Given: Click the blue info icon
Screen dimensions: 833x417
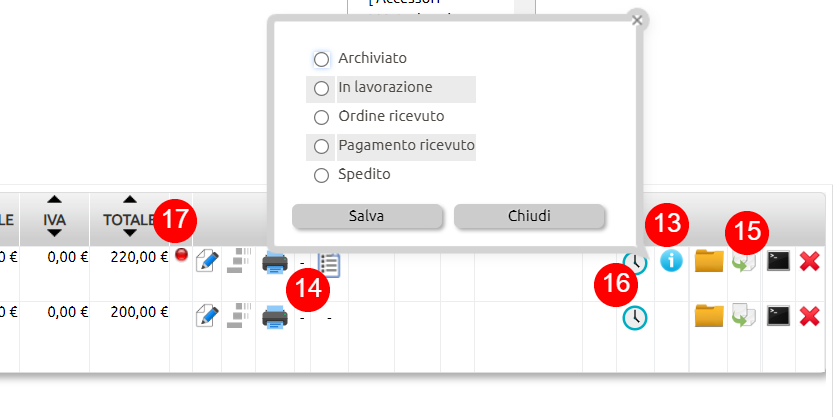Looking at the screenshot, I should 672,261.
